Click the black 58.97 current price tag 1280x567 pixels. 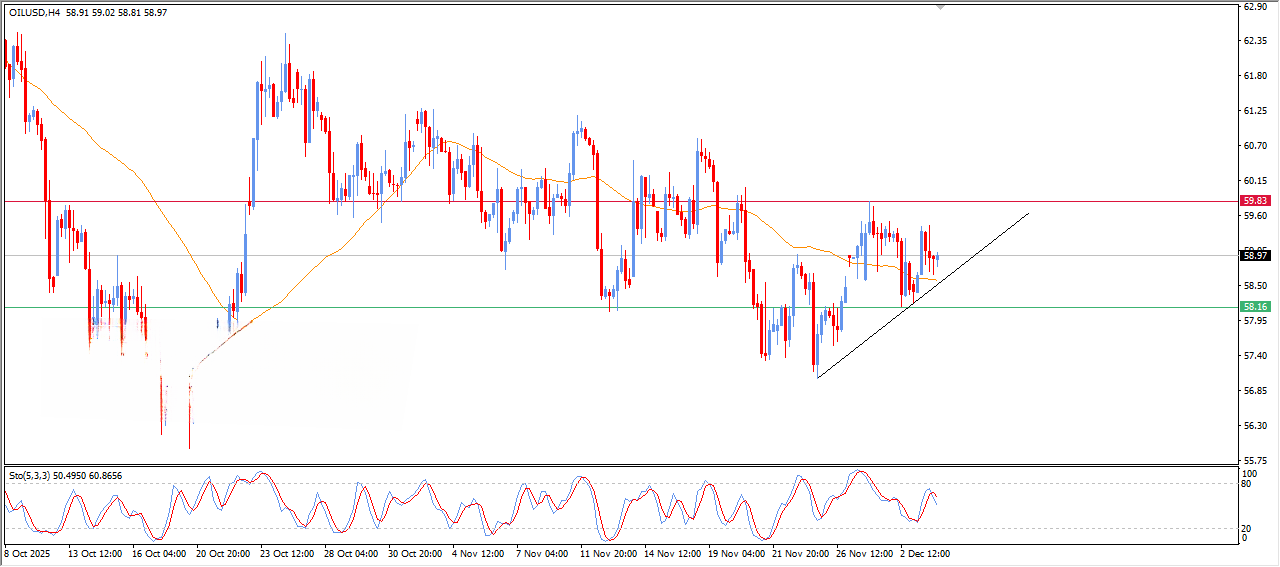[x=1254, y=255]
